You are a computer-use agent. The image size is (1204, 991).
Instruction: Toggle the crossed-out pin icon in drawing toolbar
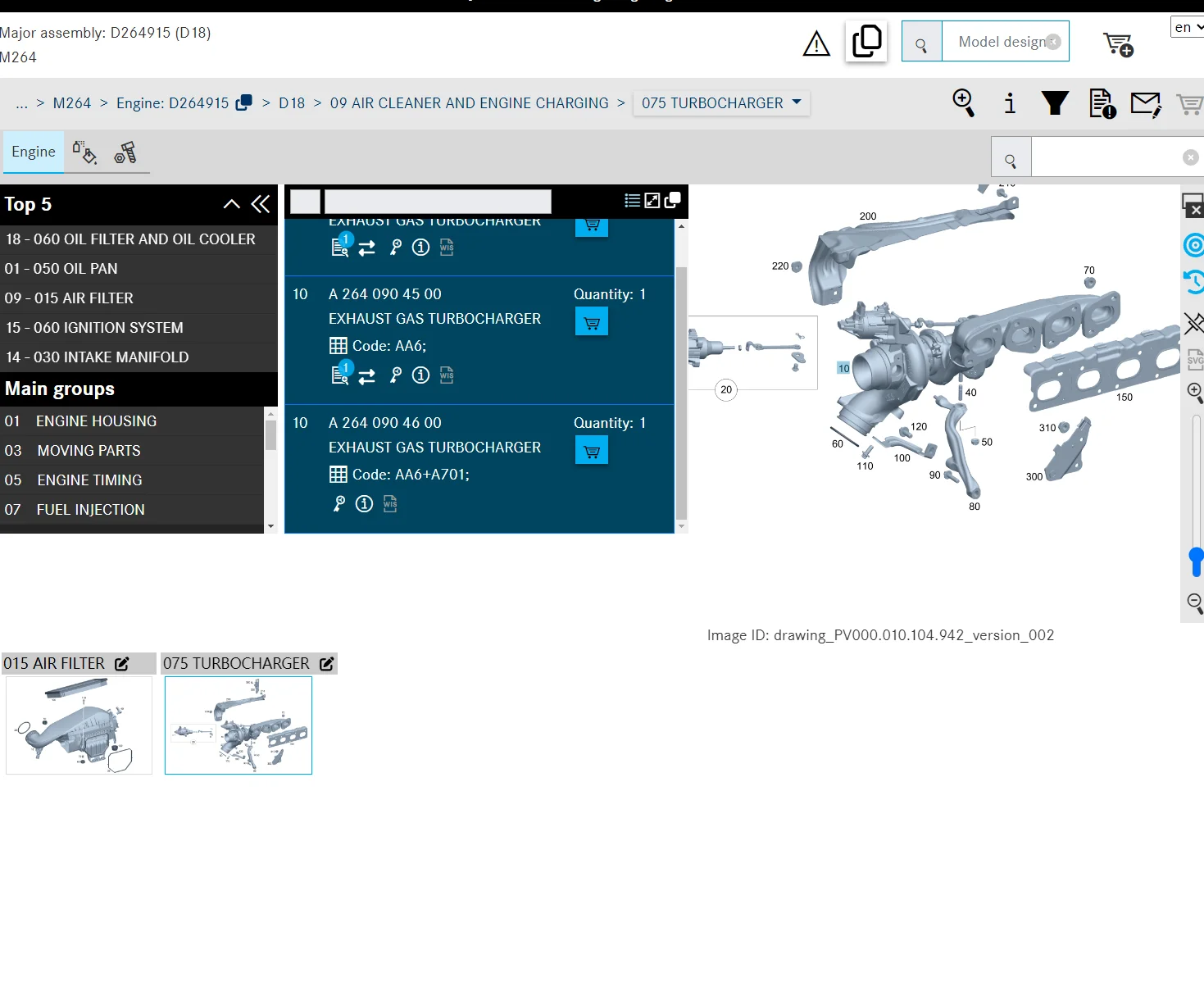pyautogui.click(x=1194, y=322)
